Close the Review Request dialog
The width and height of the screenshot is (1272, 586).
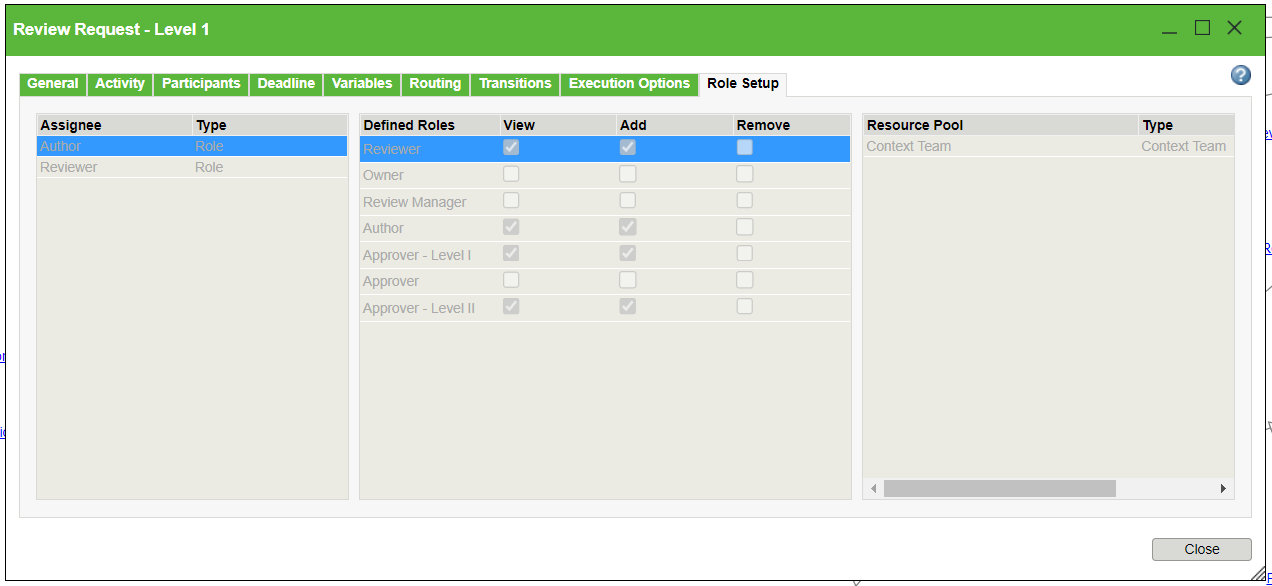(1201, 549)
